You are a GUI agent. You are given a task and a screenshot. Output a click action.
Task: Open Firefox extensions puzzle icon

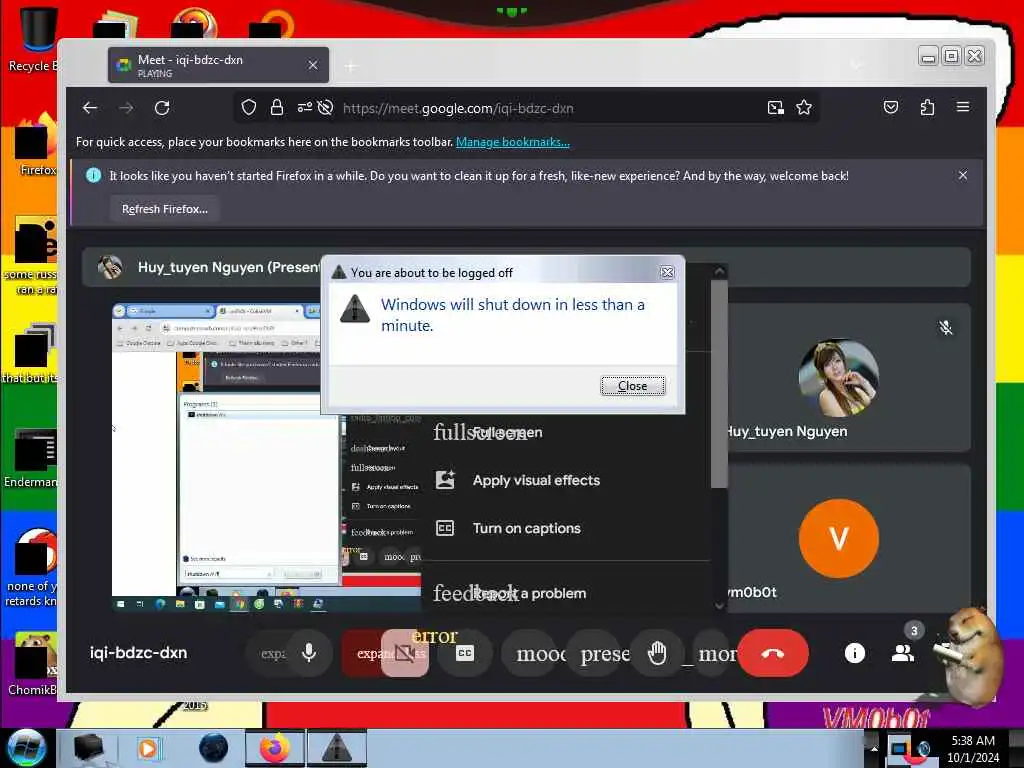[x=927, y=107]
